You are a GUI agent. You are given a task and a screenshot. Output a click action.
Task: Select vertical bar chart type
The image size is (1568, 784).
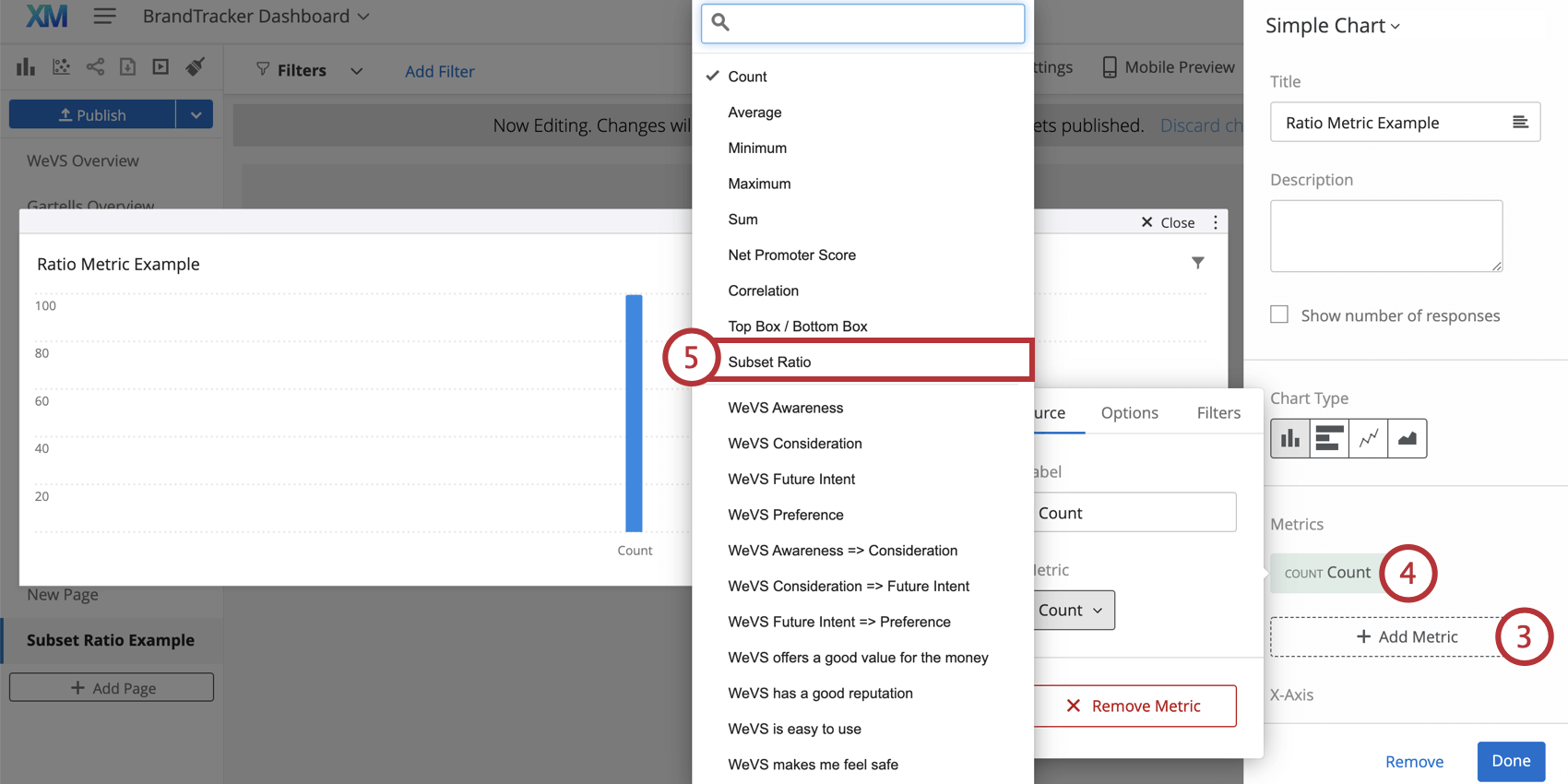1290,438
